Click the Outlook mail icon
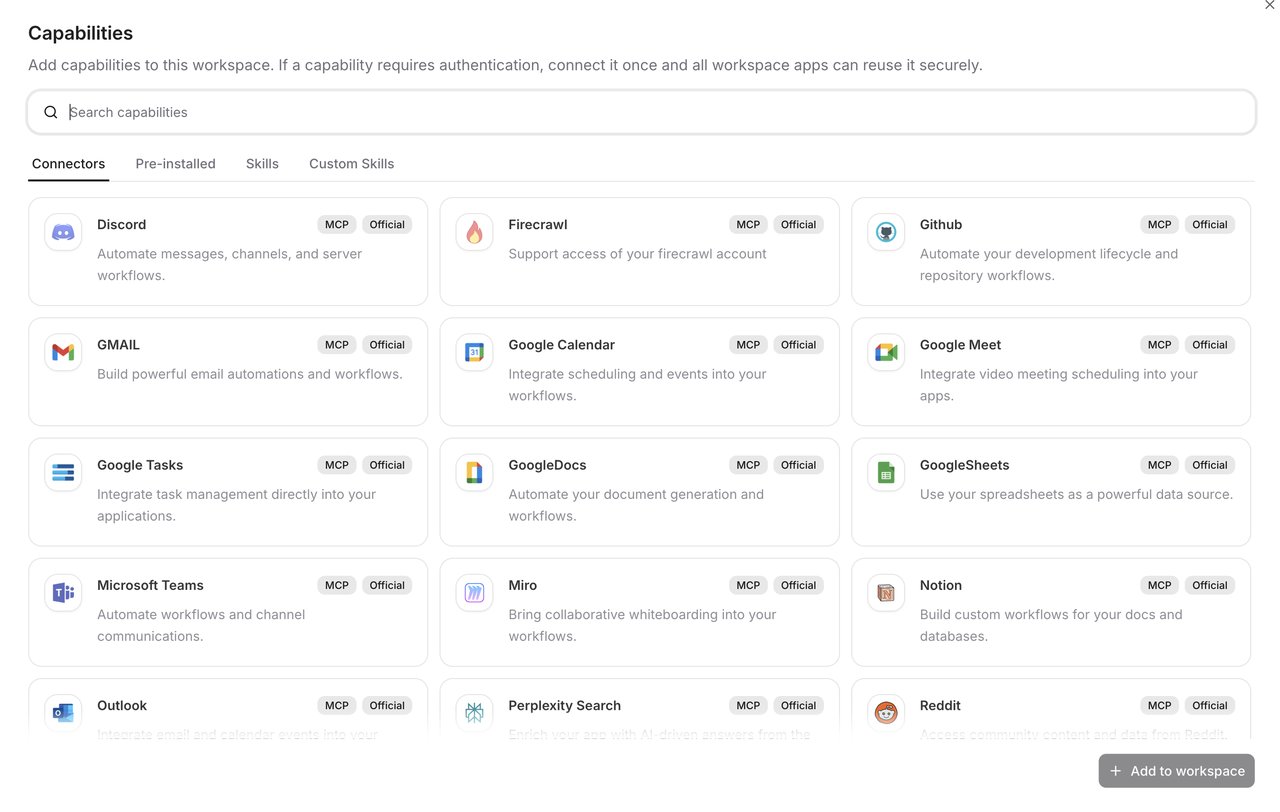This screenshot has width=1280, height=812. point(63,712)
